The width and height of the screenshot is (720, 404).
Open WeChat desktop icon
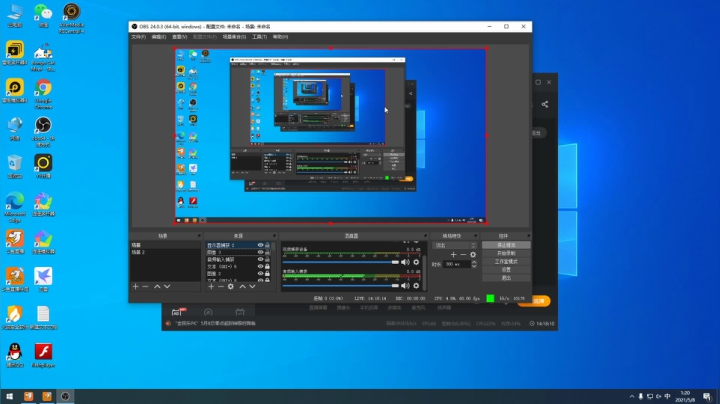click(43, 12)
